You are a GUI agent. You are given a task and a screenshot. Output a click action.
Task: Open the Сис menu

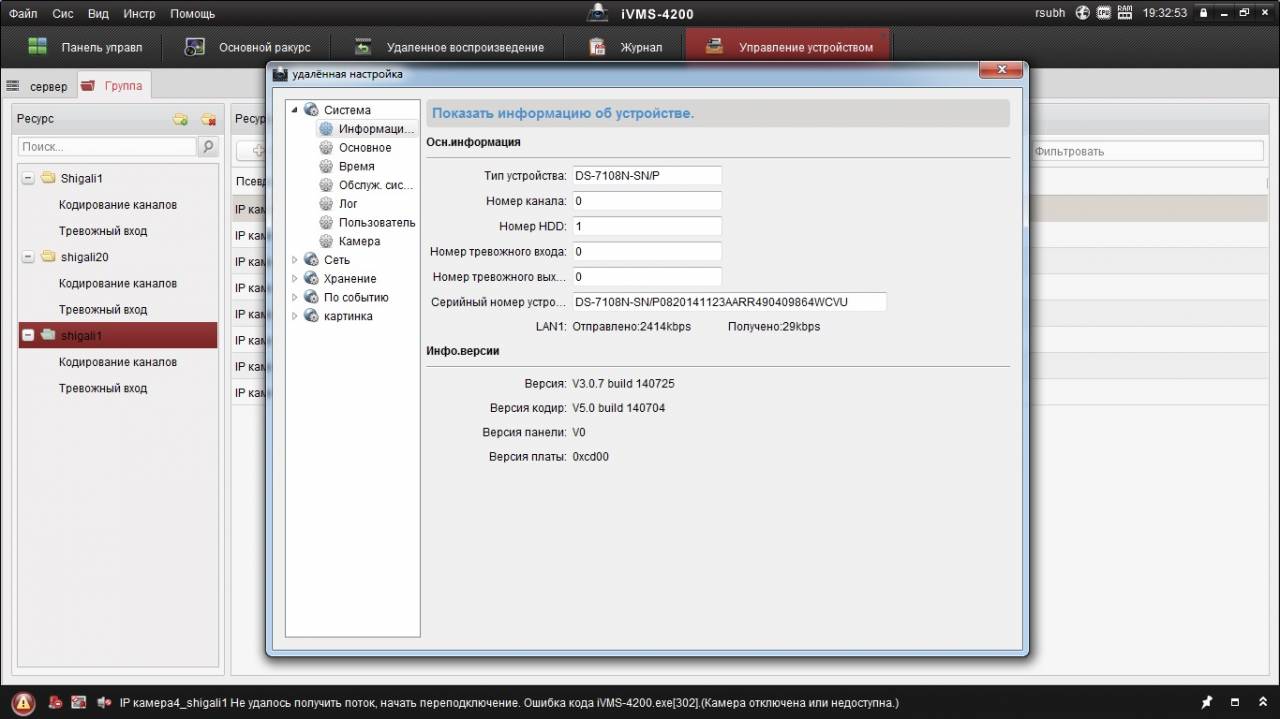pos(62,14)
